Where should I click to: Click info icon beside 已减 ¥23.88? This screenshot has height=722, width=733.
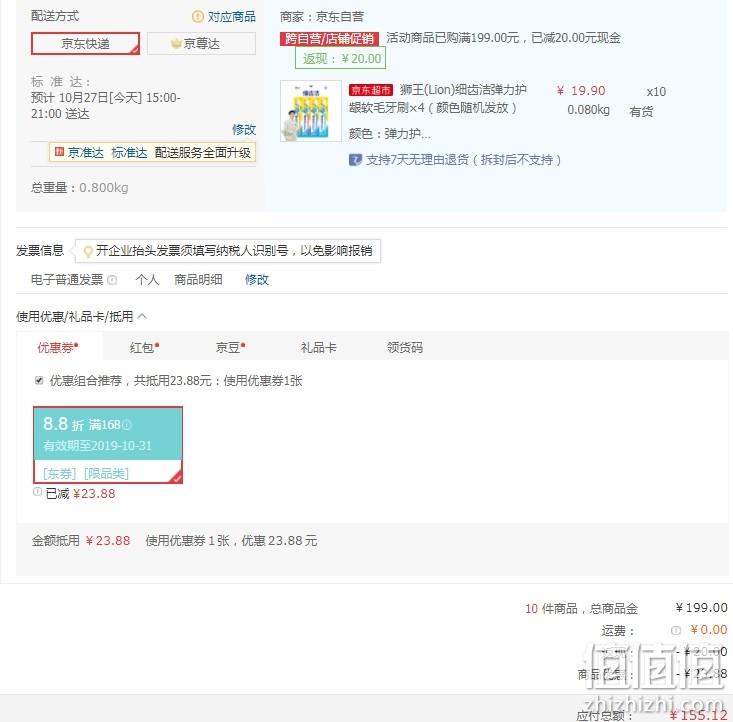coord(37,491)
